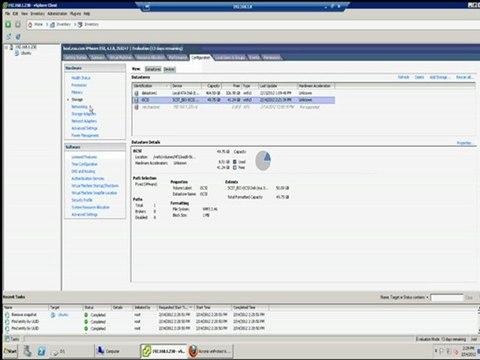Switch view to Devices
The height and width of the screenshot is (360, 480).
point(169,69)
